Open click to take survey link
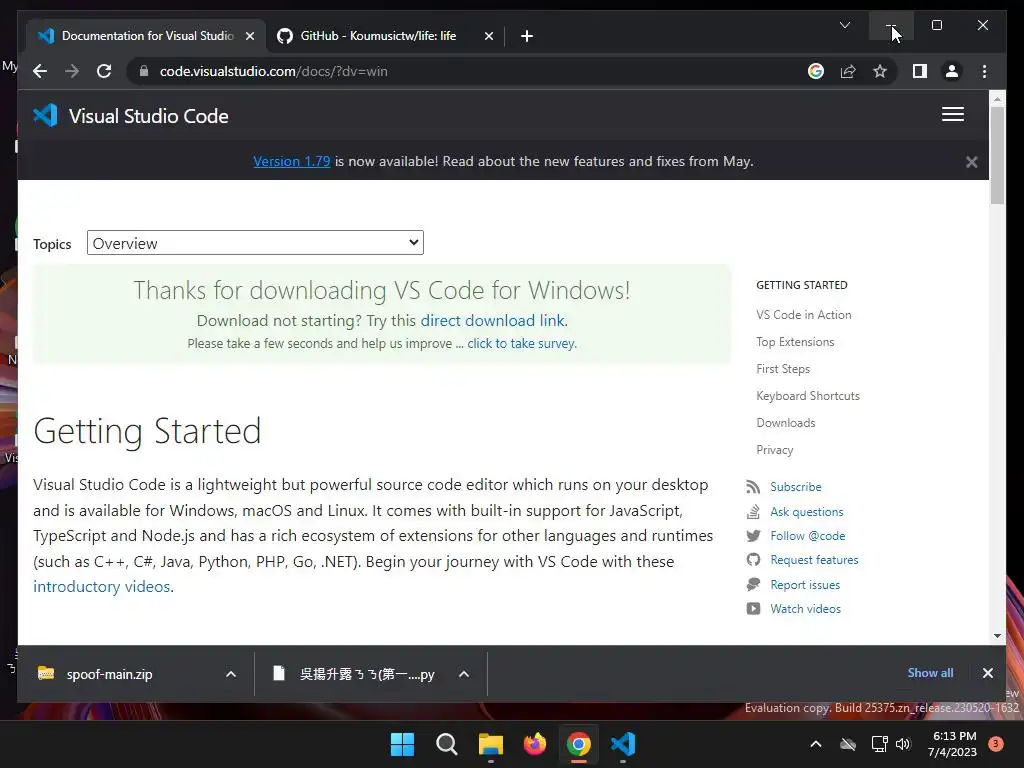This screenshot has width=1024, height=768. [x=521, y=344]
